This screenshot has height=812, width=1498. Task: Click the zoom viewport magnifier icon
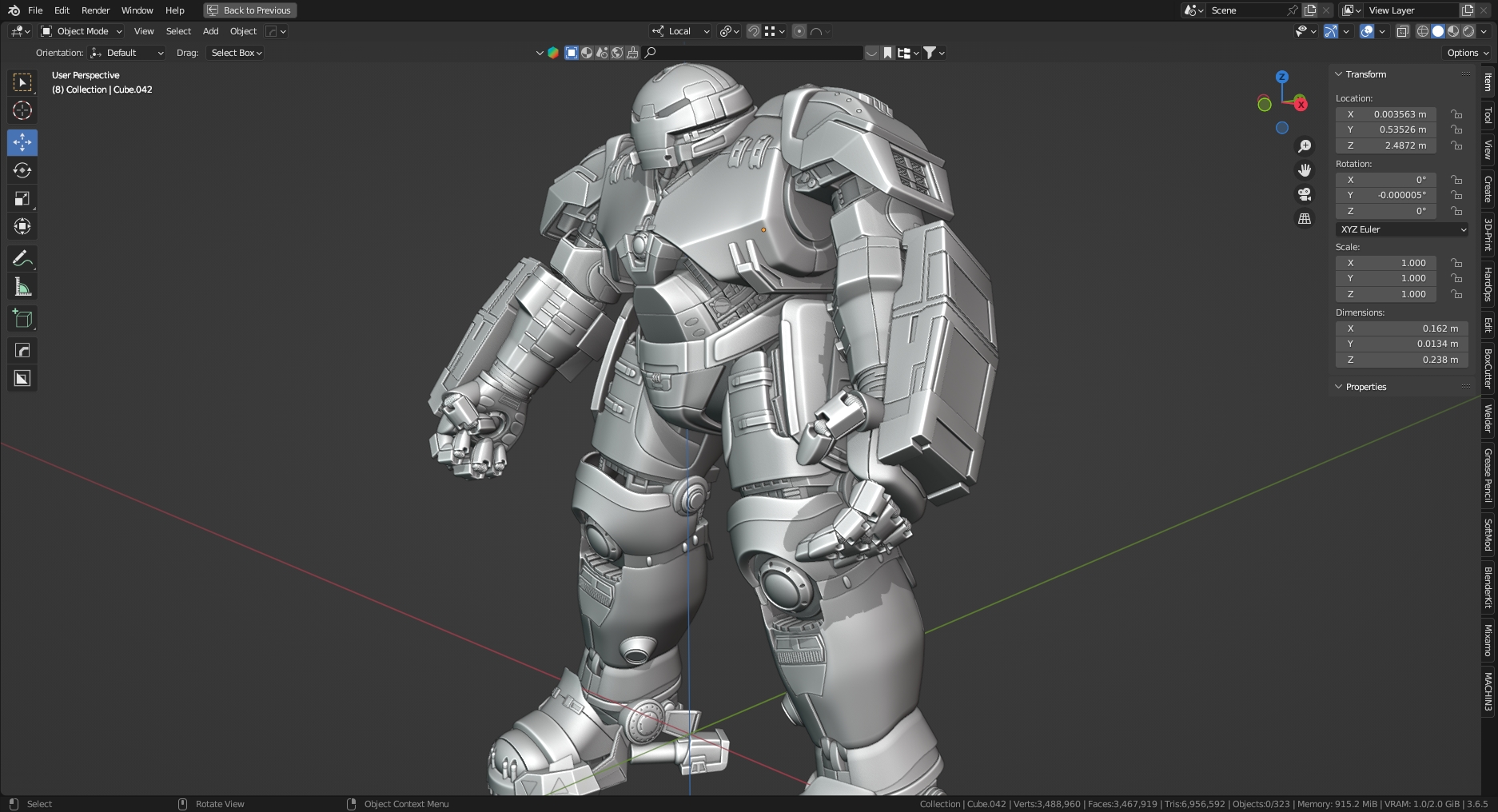1305,145
